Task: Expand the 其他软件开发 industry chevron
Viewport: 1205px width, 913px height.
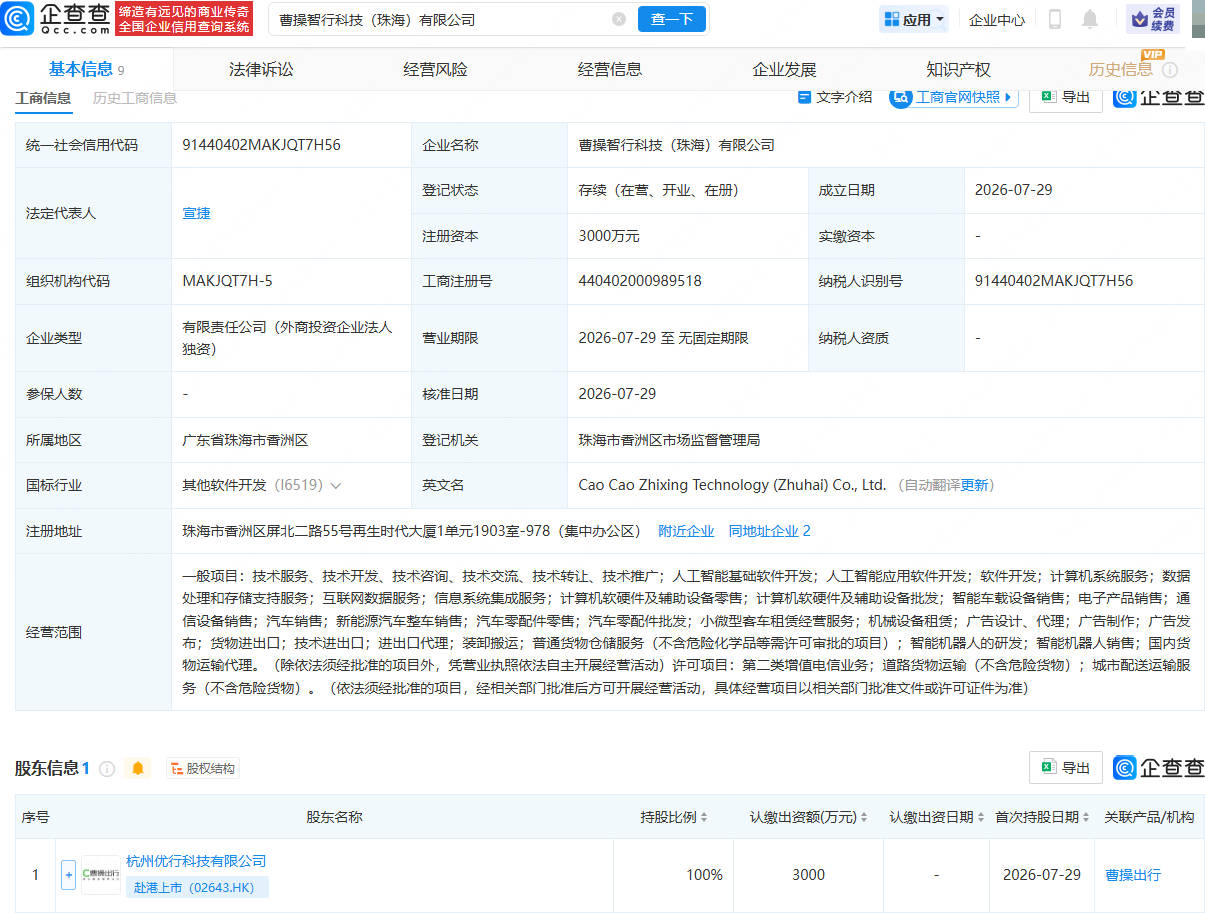Action: (336, 485)
